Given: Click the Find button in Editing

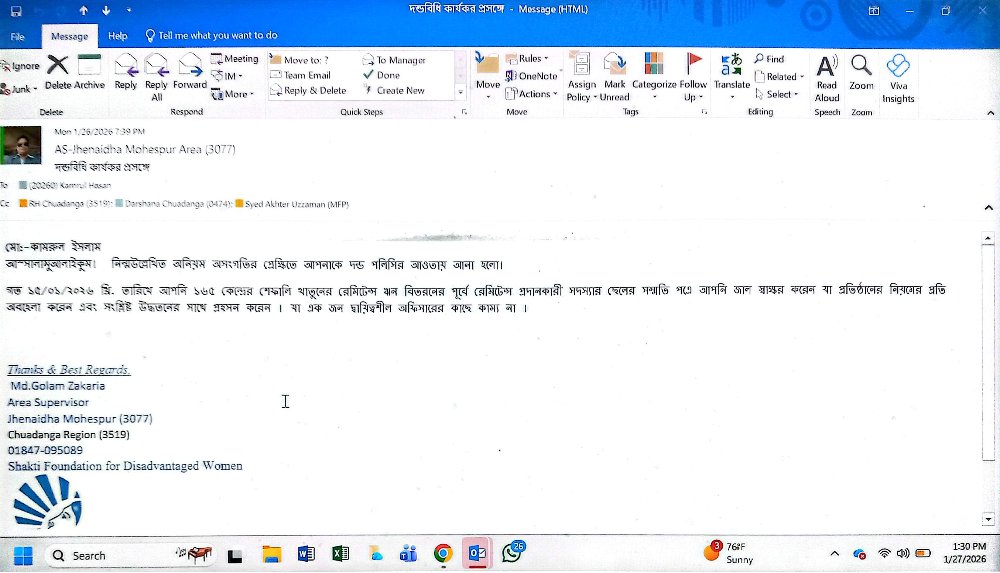Looking at the screenshot, I should pyautogui.click(x=769, y=59).
